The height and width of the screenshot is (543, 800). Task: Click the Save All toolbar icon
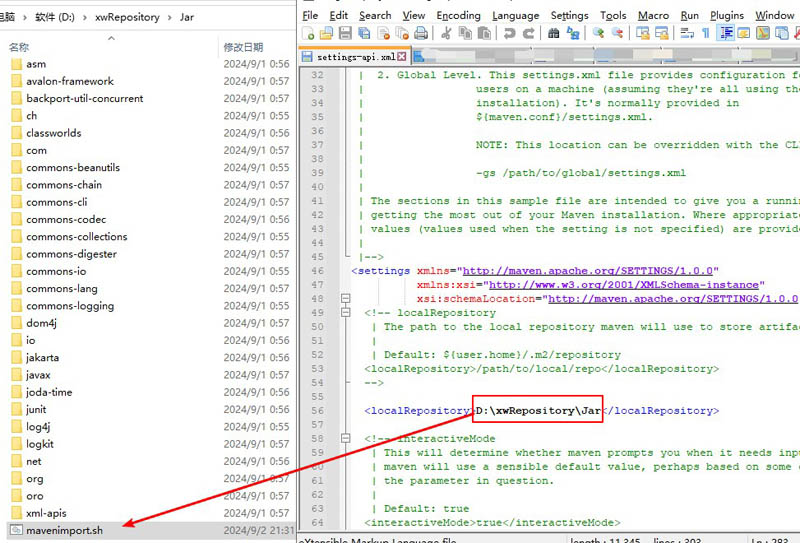pyautogui.click(x=364, y=34)
